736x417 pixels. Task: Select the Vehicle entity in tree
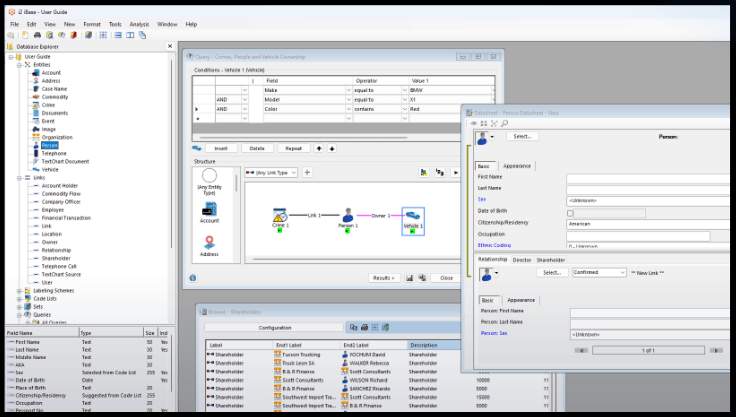tap(50, 170)
